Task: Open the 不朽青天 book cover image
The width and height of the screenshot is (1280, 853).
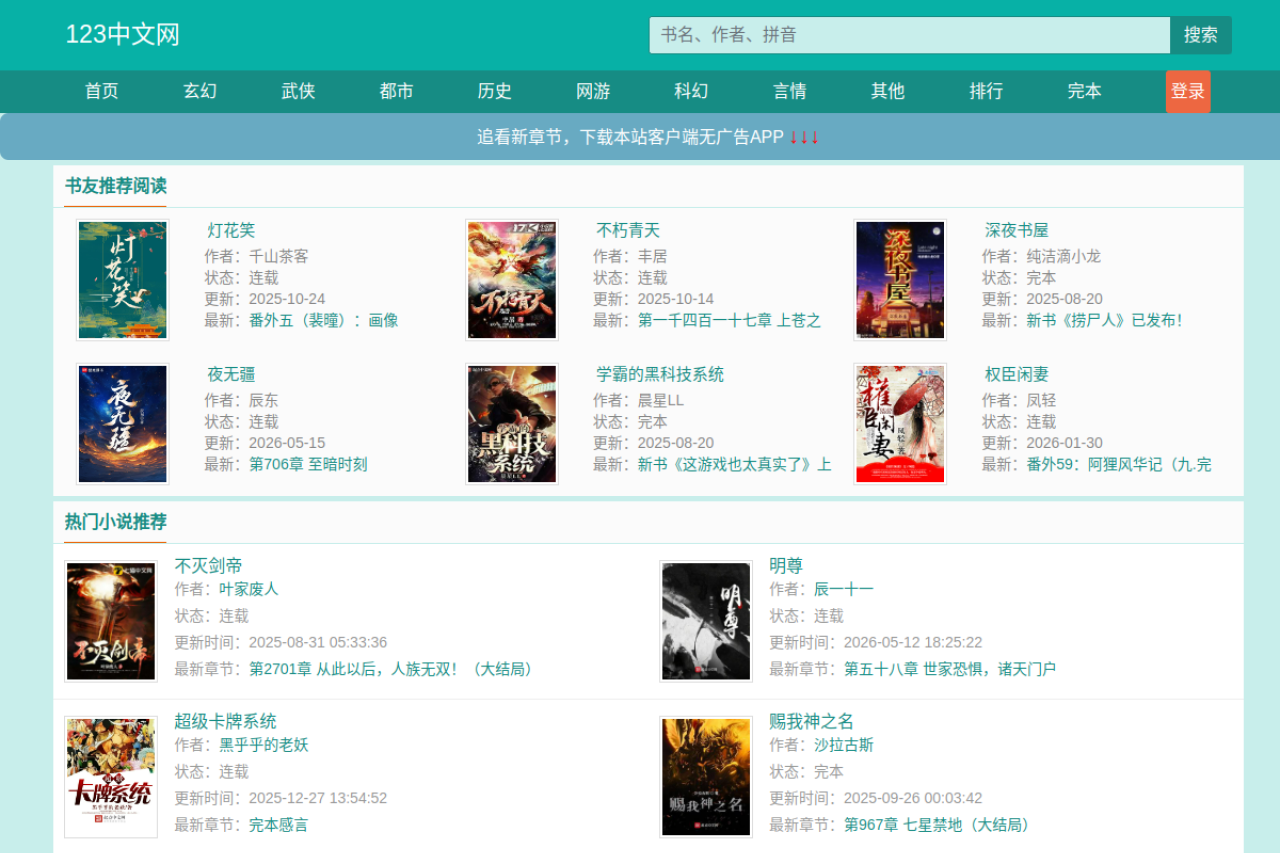Action: click(x=512, y=280)
